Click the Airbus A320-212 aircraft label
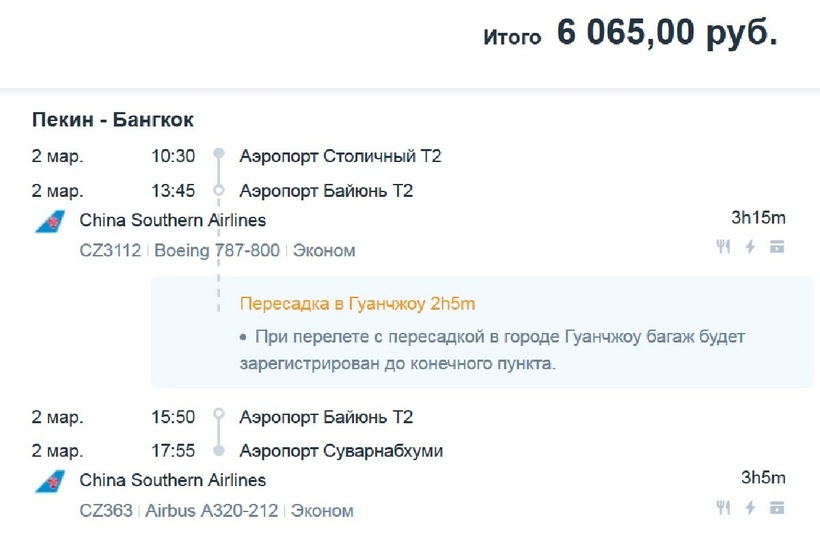The width and height of the screenshot is (820, 534). click(x=212, y=511)
